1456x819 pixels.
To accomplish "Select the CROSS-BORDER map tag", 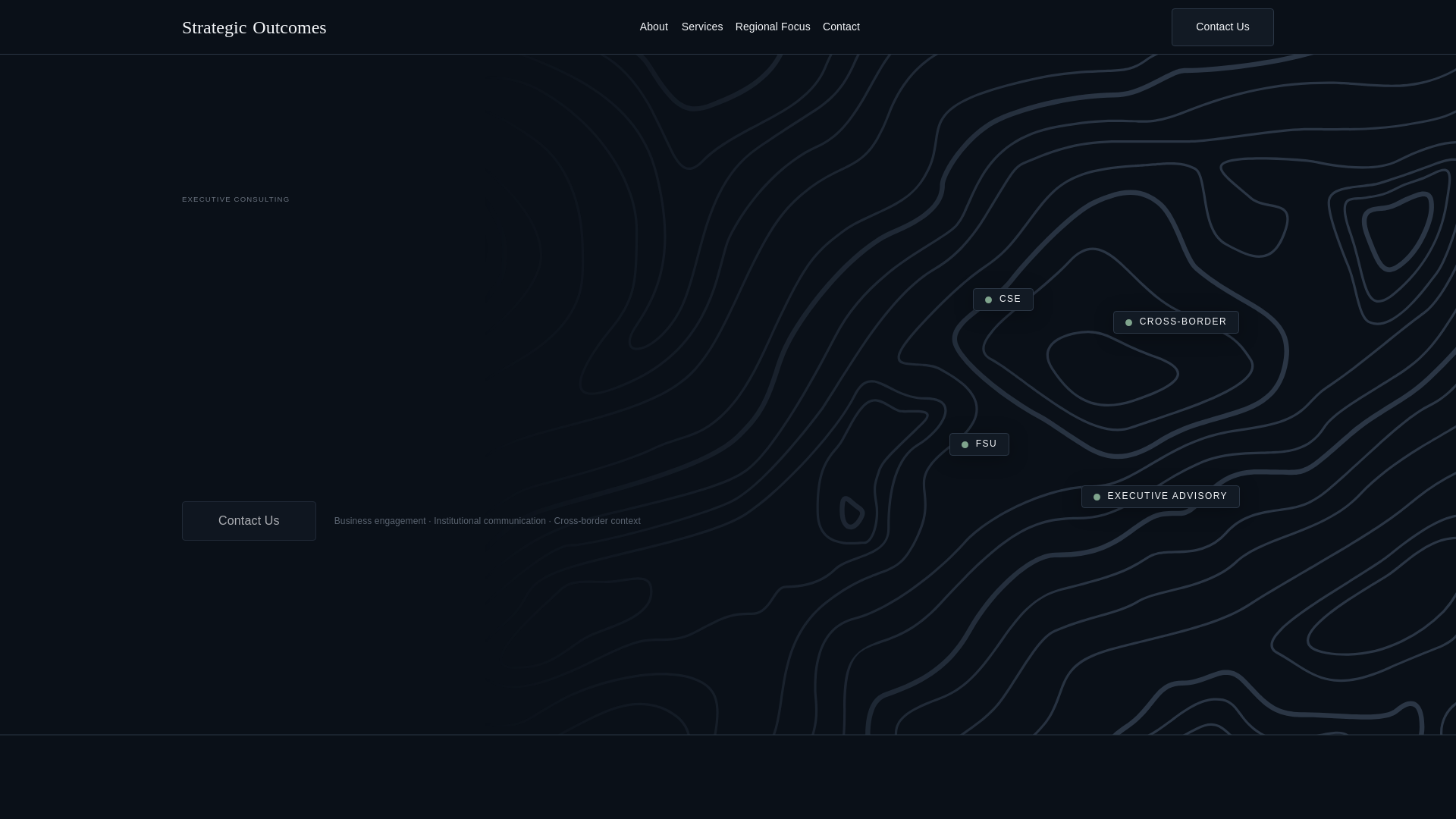I will click(1175, 322).
